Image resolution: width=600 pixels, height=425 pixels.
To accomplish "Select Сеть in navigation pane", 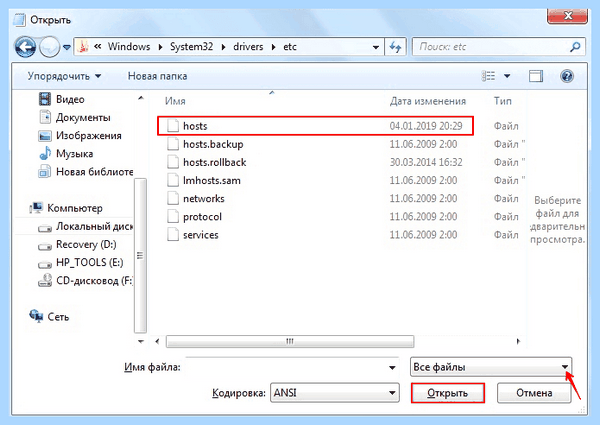I will click(x=49, y=317).
